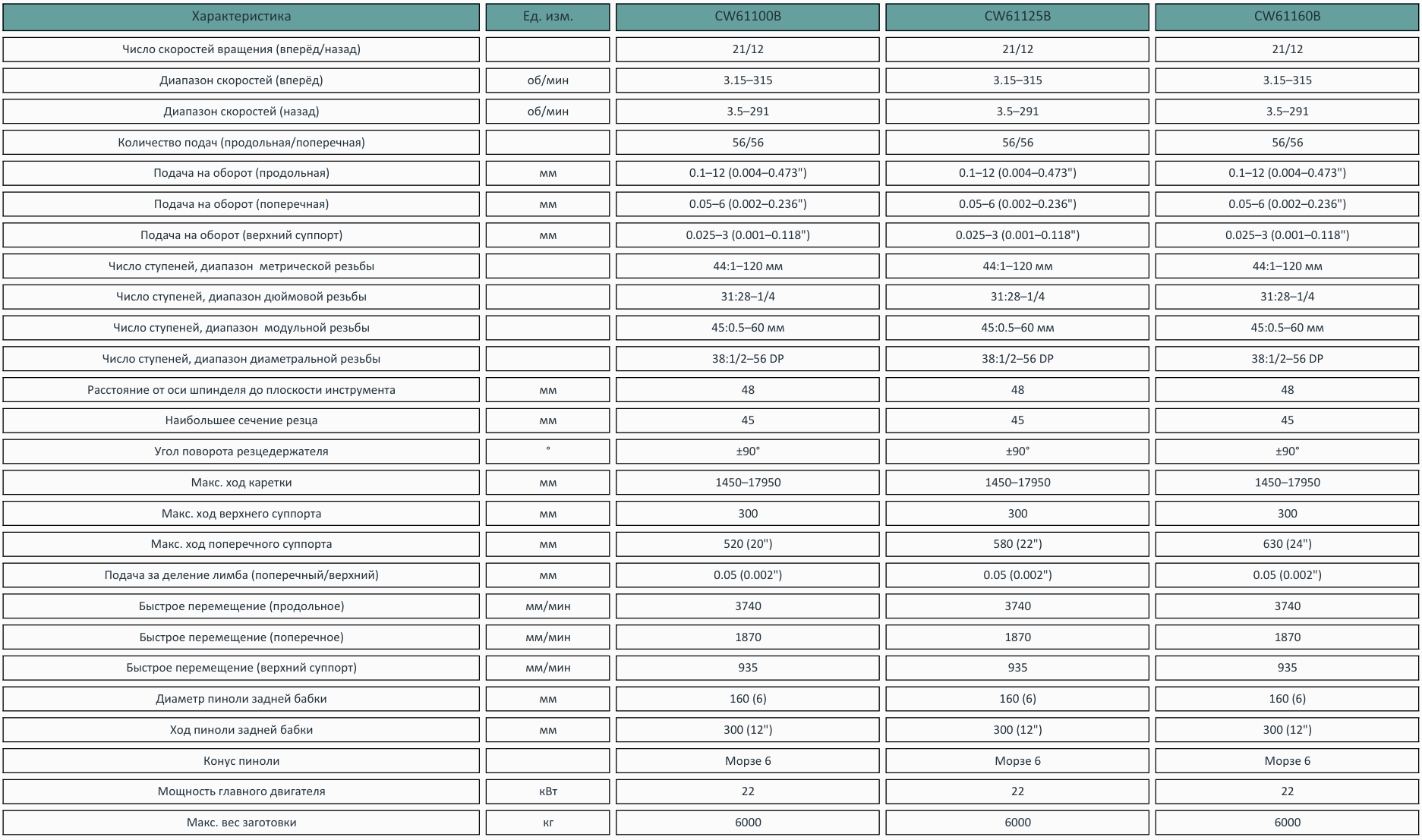Select the Ход пиноли задней бабки label

point(241,730)
